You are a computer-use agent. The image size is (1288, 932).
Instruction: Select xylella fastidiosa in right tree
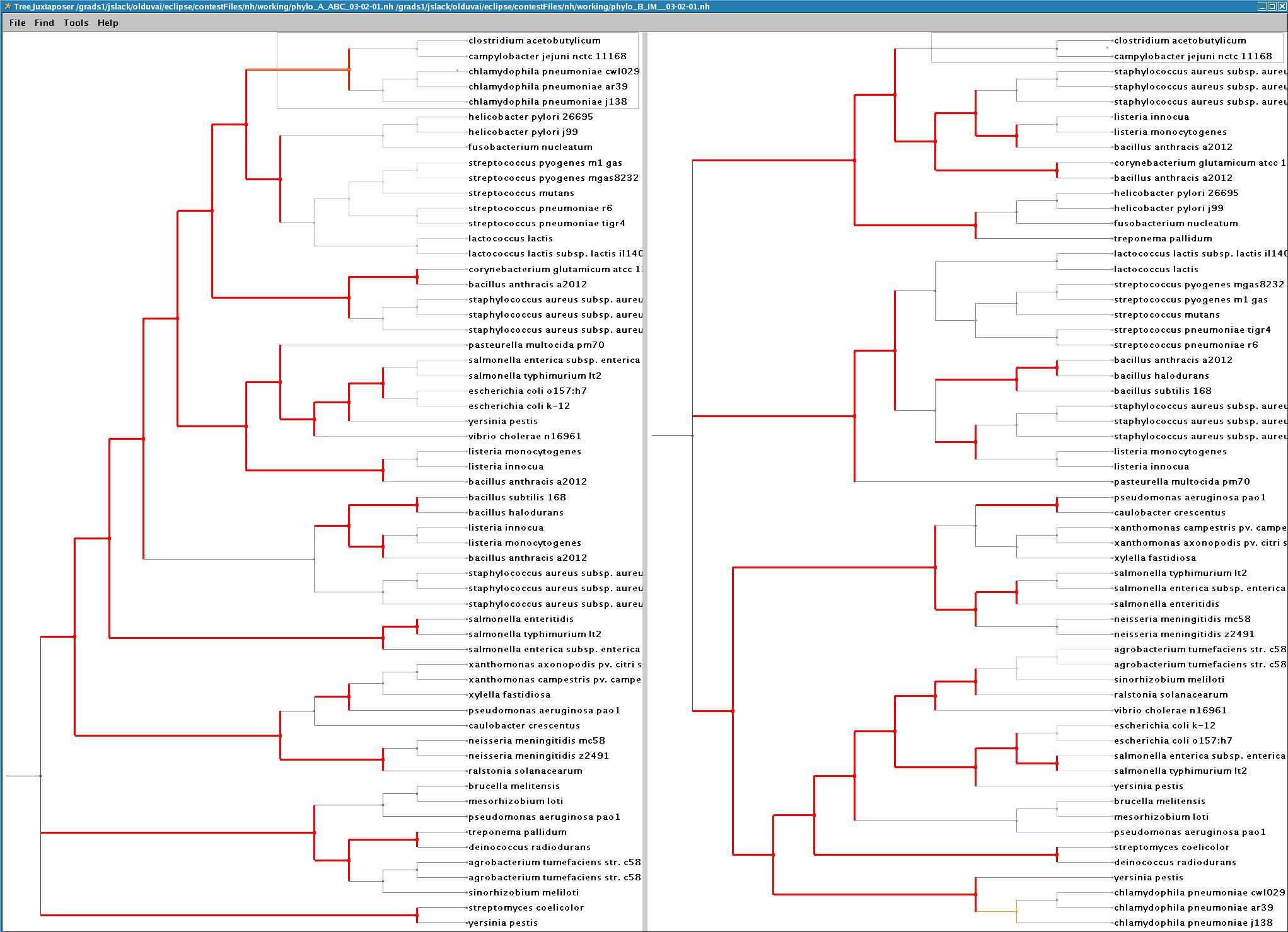[x=1154, y=558]
